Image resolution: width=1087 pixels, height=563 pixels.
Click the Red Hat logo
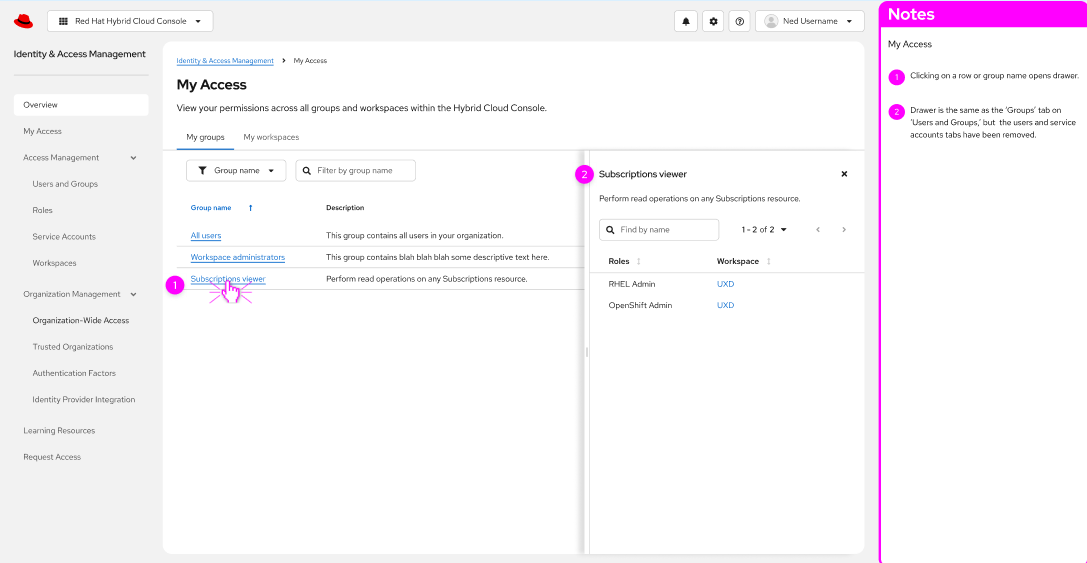coord(23,21)
